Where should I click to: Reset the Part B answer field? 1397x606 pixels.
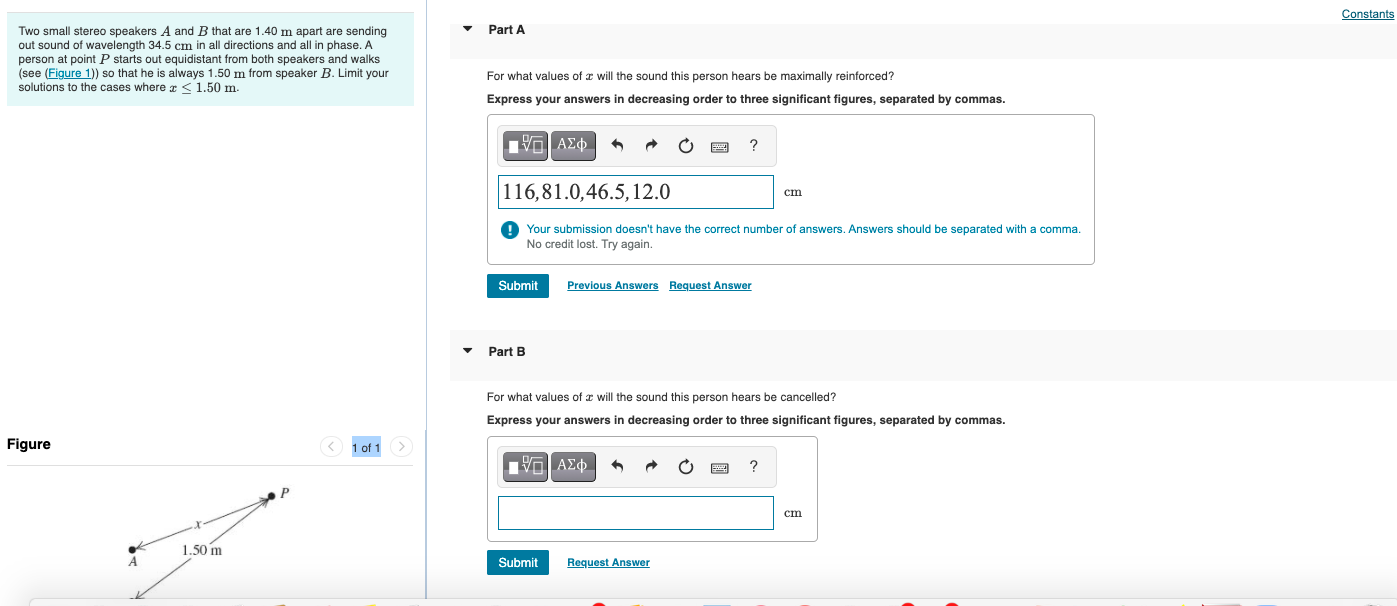coord(685,466)
